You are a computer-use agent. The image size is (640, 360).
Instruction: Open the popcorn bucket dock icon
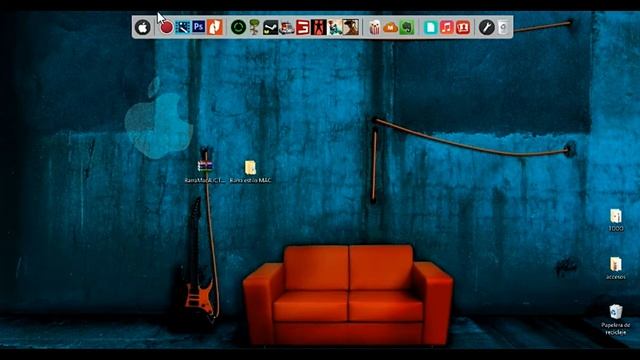click(374, 27)
